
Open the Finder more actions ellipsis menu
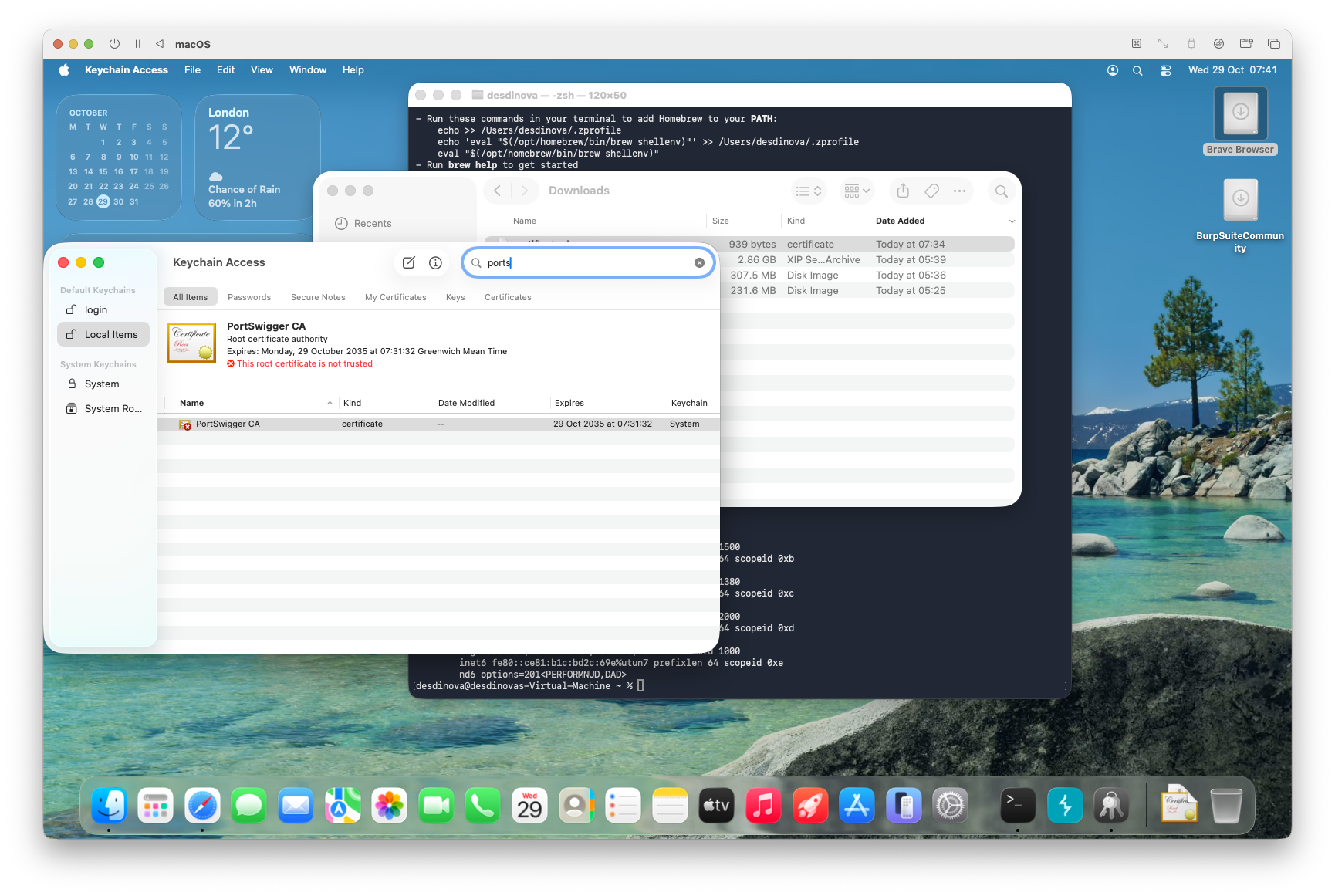(959, 191)
